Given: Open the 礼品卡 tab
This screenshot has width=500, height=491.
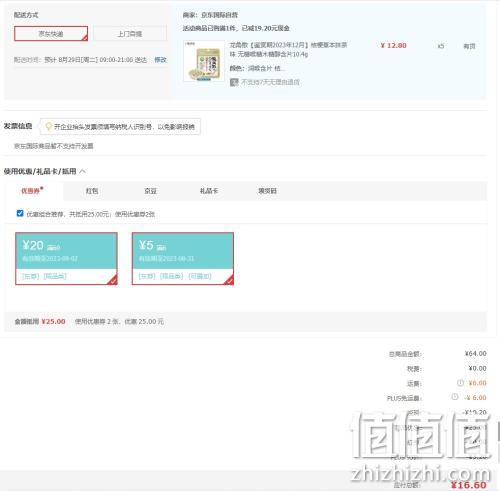Looking at the screenshot, I should tap(209, 191).
